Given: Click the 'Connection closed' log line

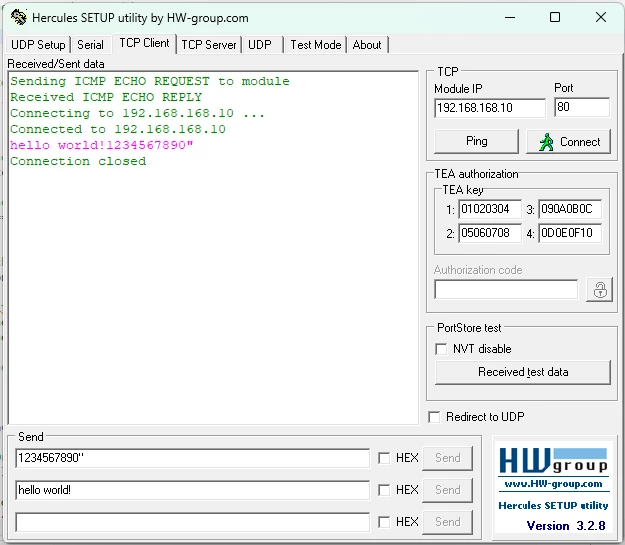Looking at the screenshot, I should click(78, 161).
